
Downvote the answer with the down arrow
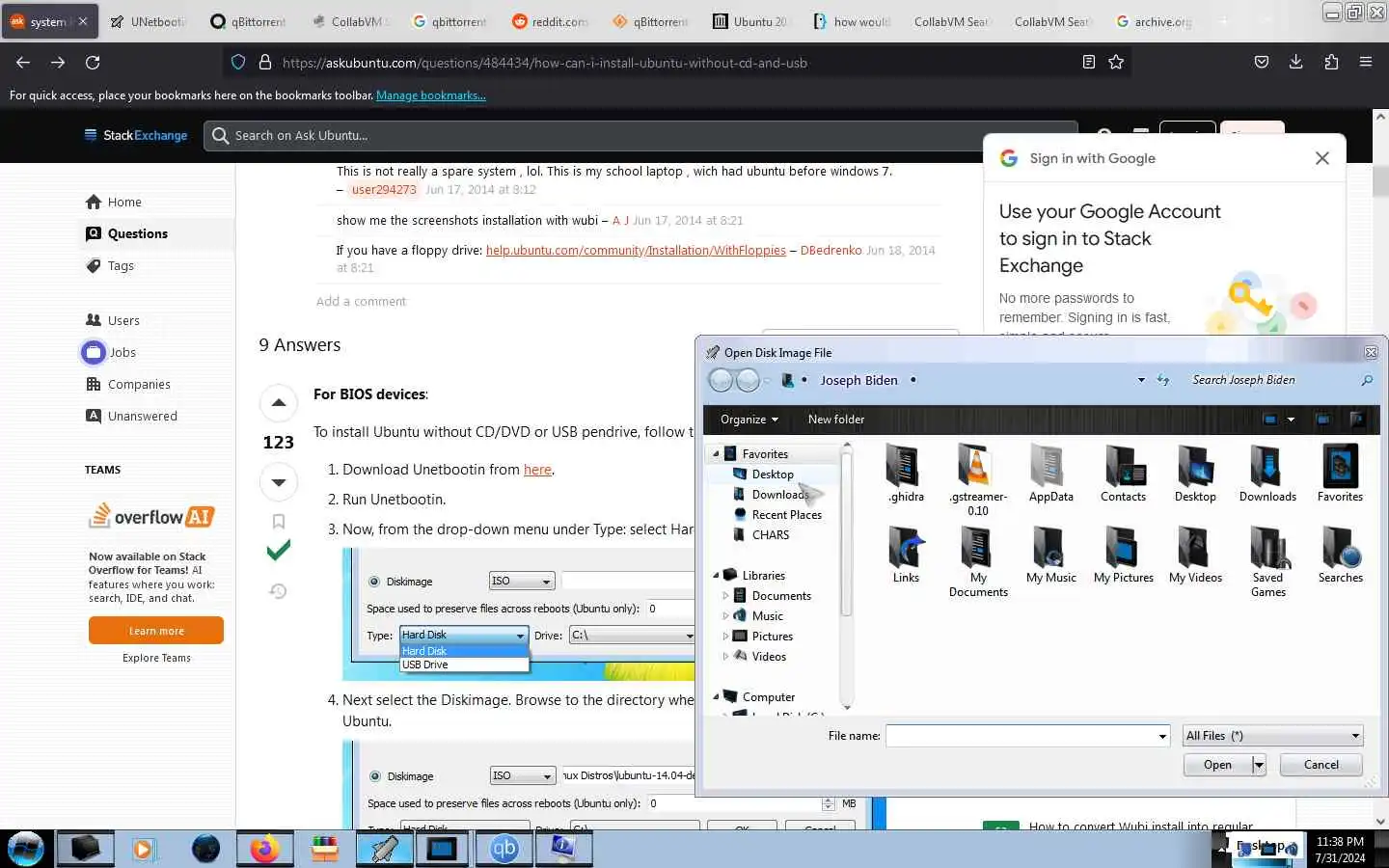[279, 482]
